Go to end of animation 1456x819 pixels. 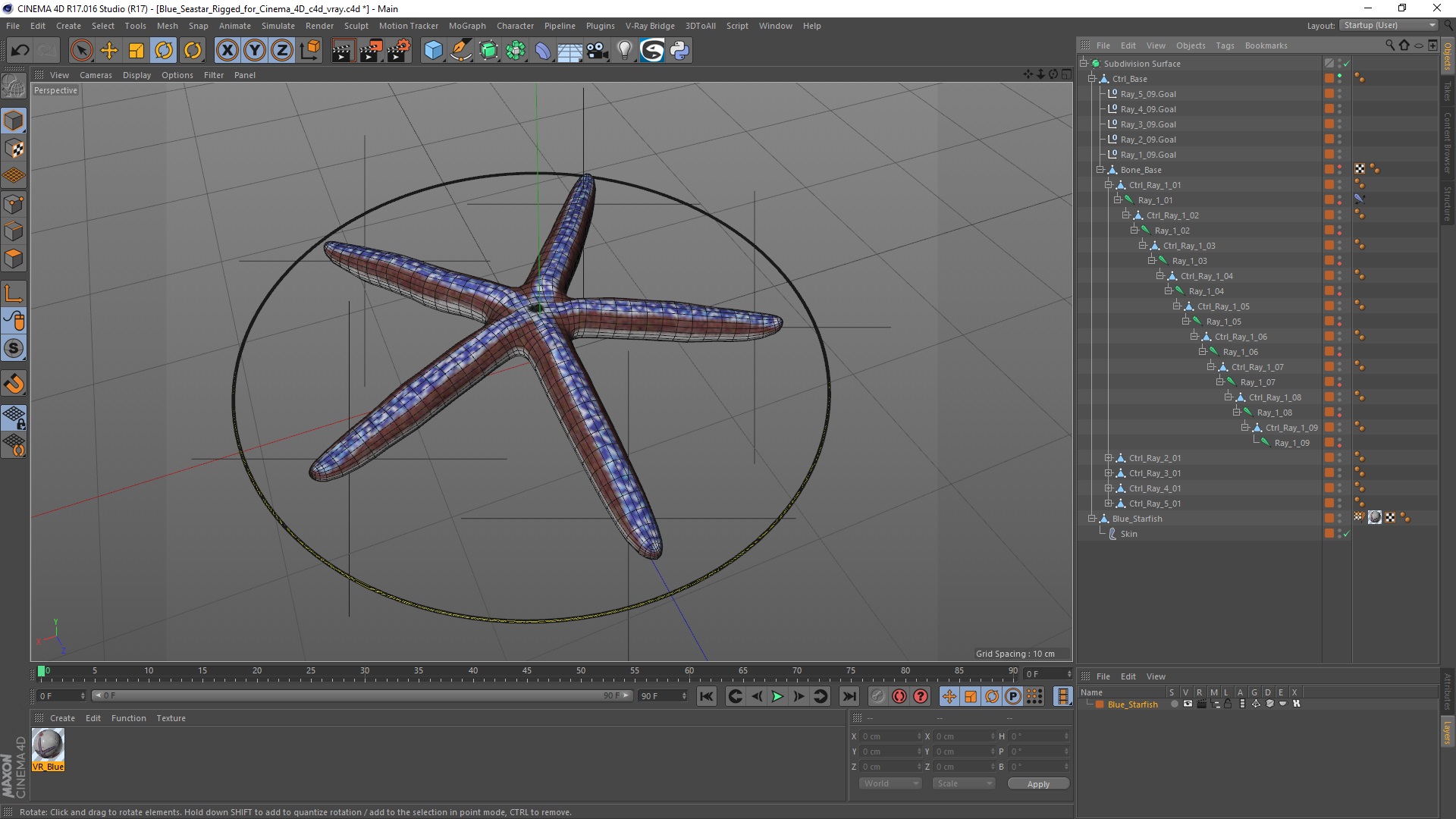[x=849, y=696]
